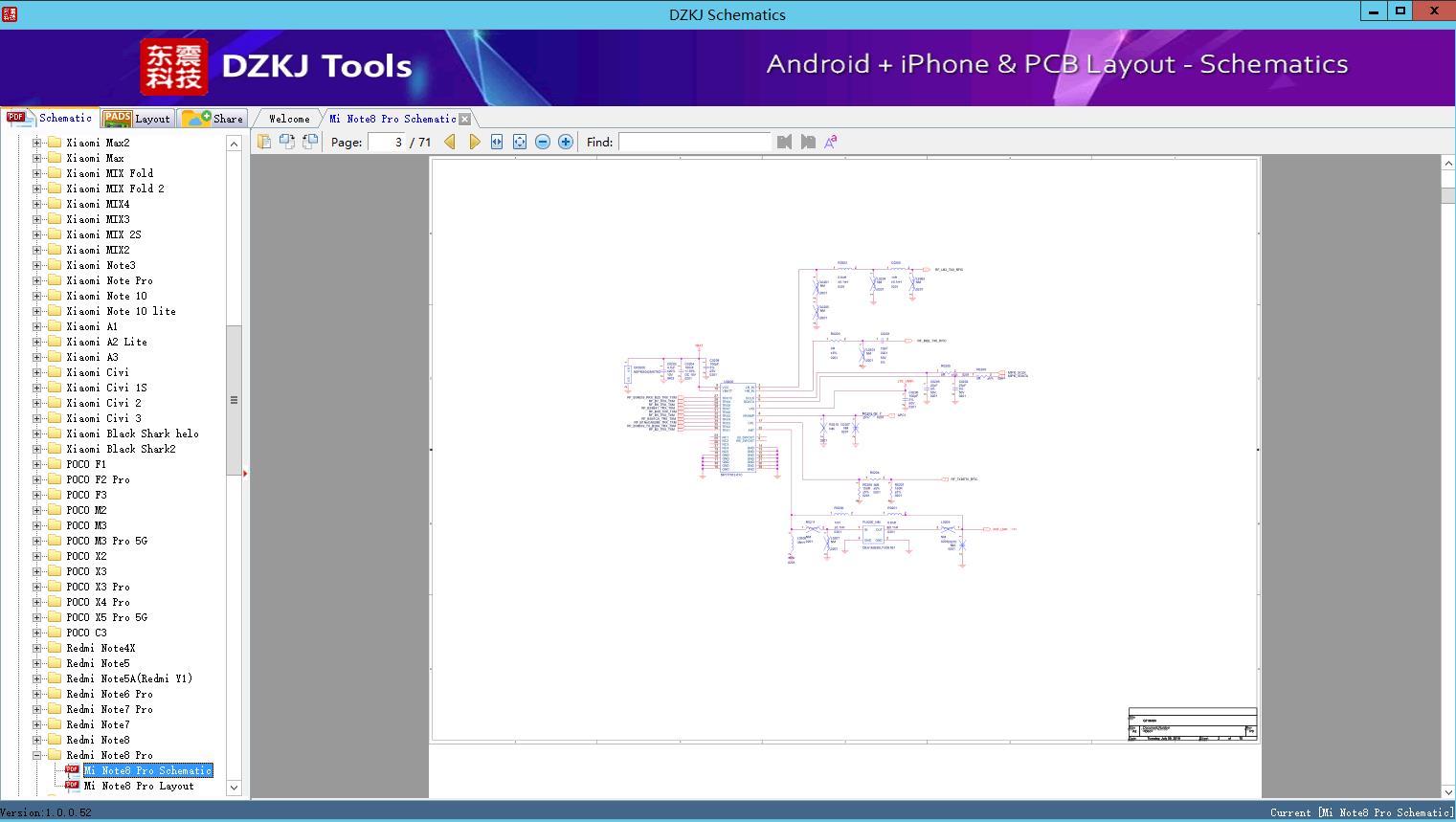Expand the Xiaomi Civi 3 folder
The height and width of the screenshot is (822, 1456).
pyautogui.click(x=37, y=418)
